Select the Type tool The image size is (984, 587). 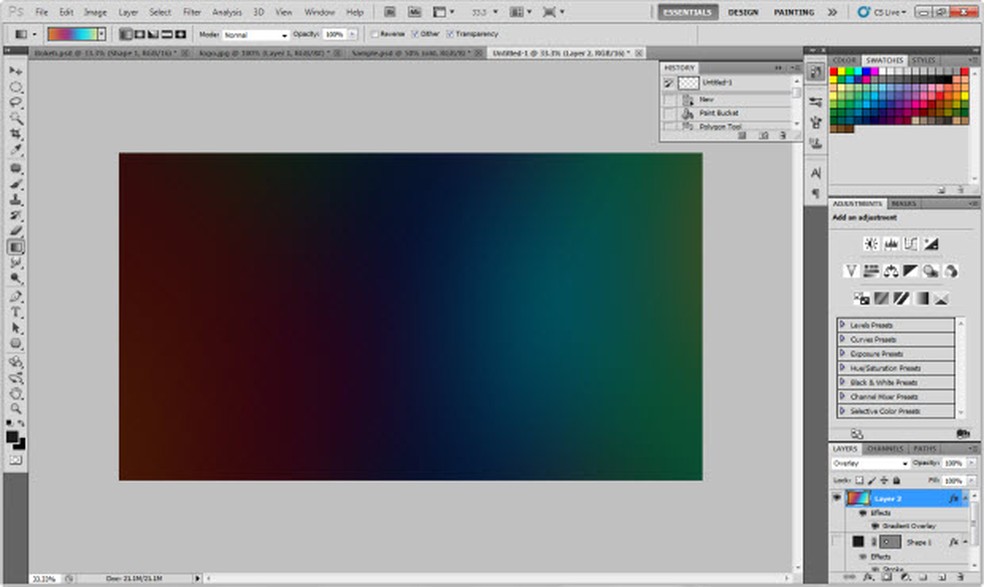pyautogui.click(x=16, y=312)
